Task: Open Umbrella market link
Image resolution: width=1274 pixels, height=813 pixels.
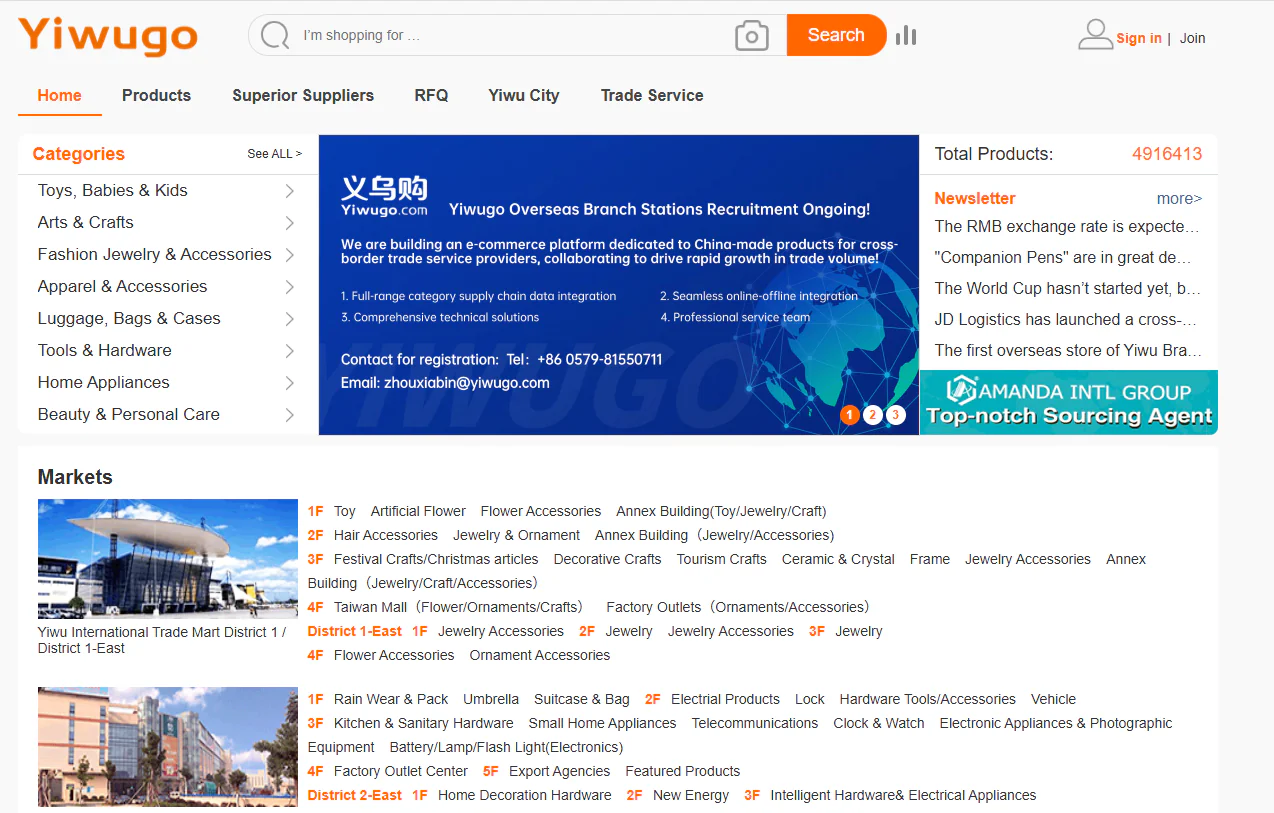Action: pyautogui.click(x=491, y=699)
